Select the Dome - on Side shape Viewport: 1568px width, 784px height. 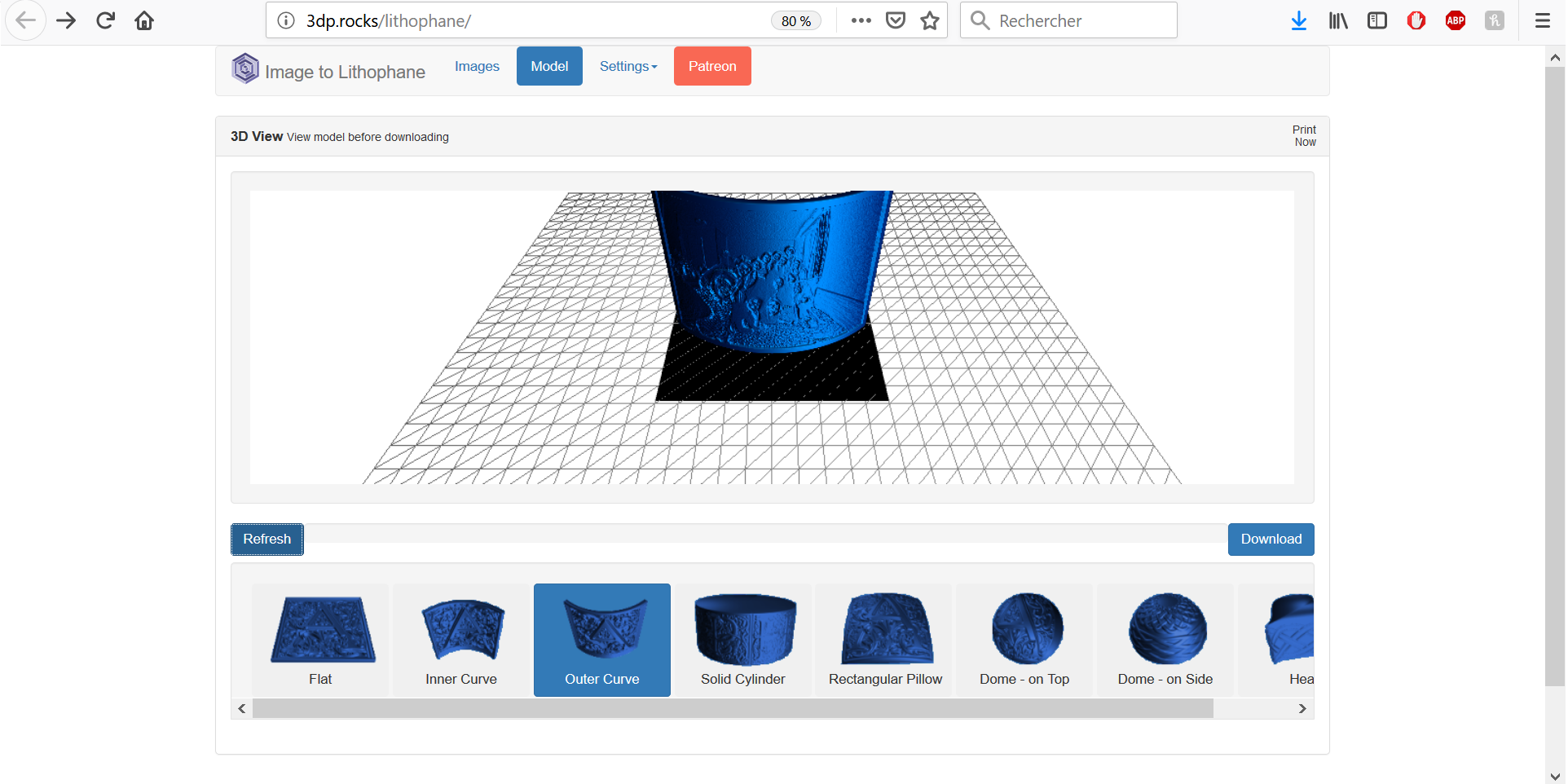pos(1165,640)
